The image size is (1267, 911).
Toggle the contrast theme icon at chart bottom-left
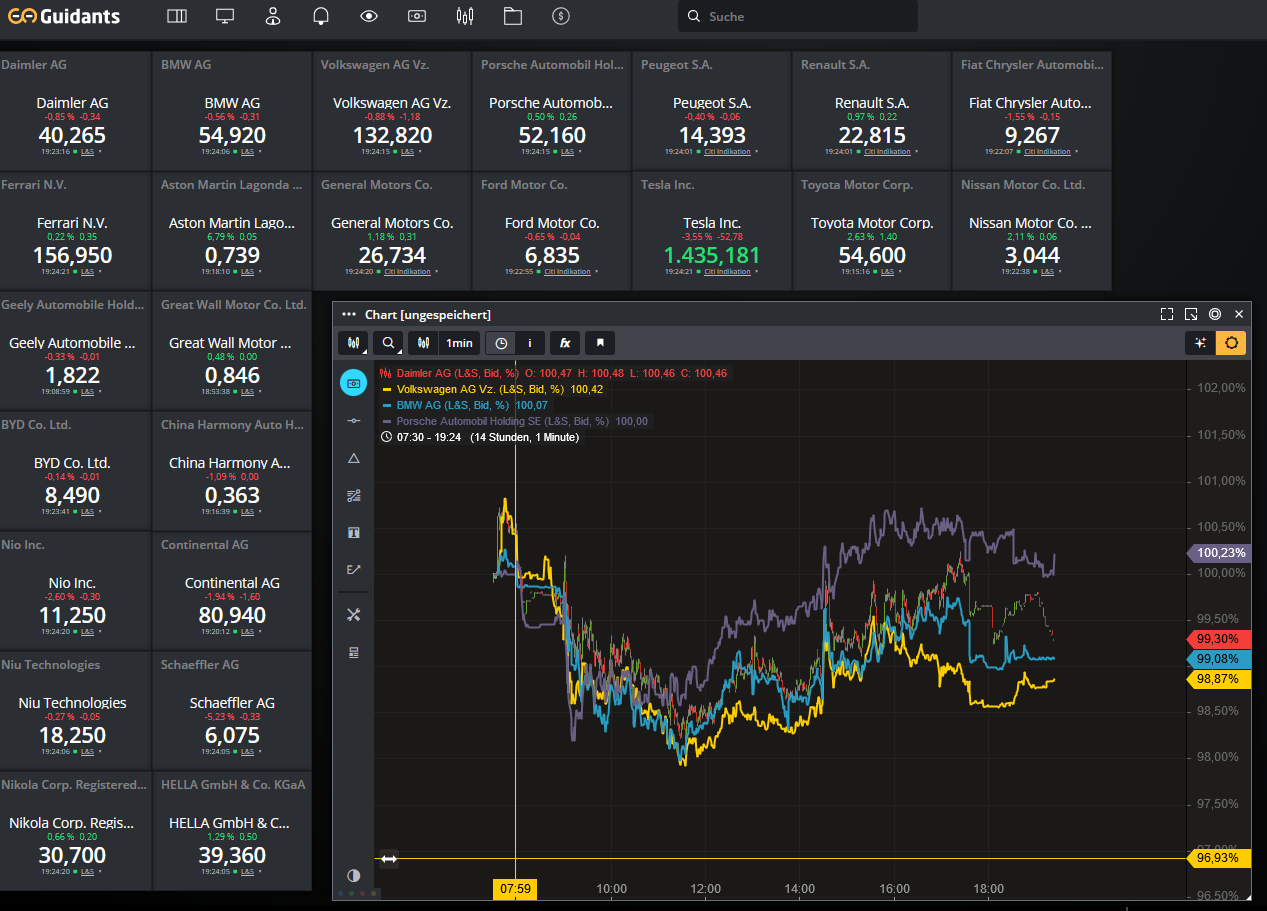click(353, 875)
